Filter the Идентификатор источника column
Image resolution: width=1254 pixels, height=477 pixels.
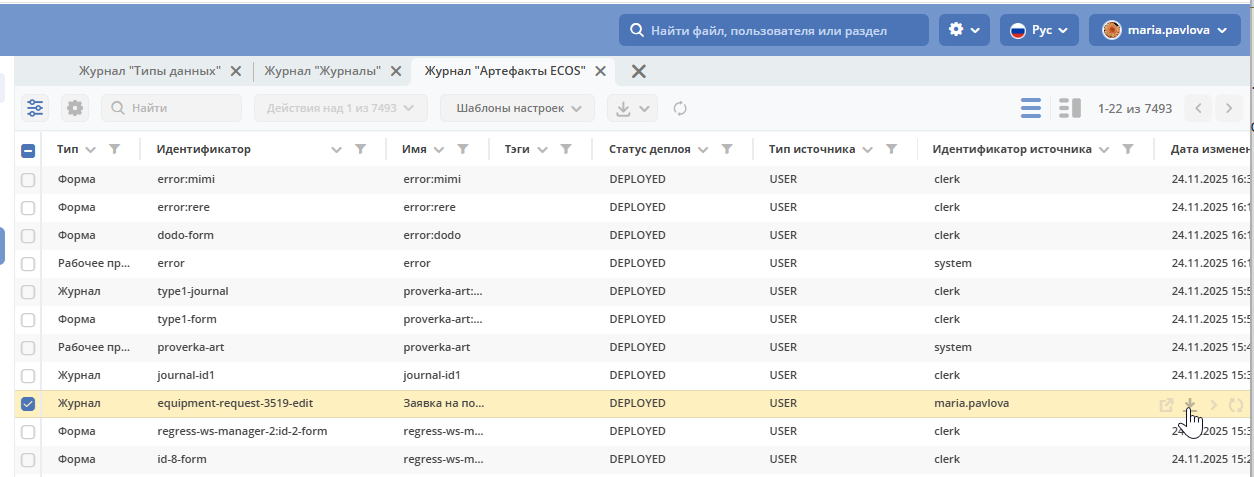[1128, 149]
